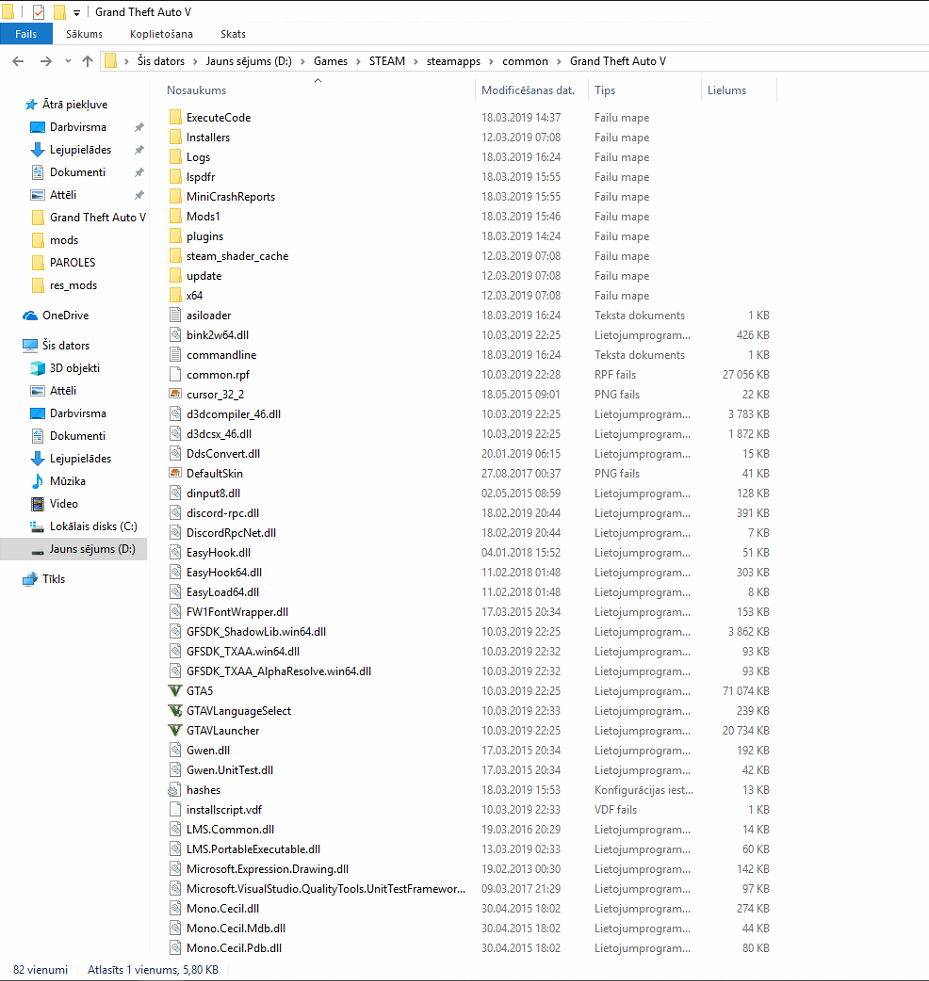Click the 'Games' breadcrumb segment
The width and height of the screenshot is (929, 981).
[x=330, y=61]
